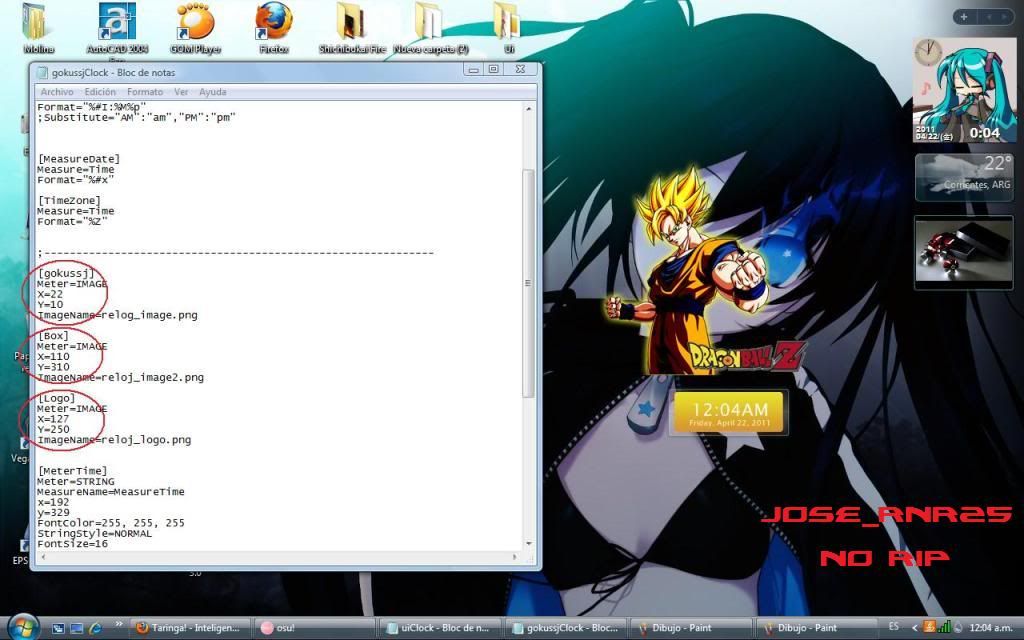Click the line ImageName=reloj_logo.png
The image size is (1024, 640).
coord(114,440)
